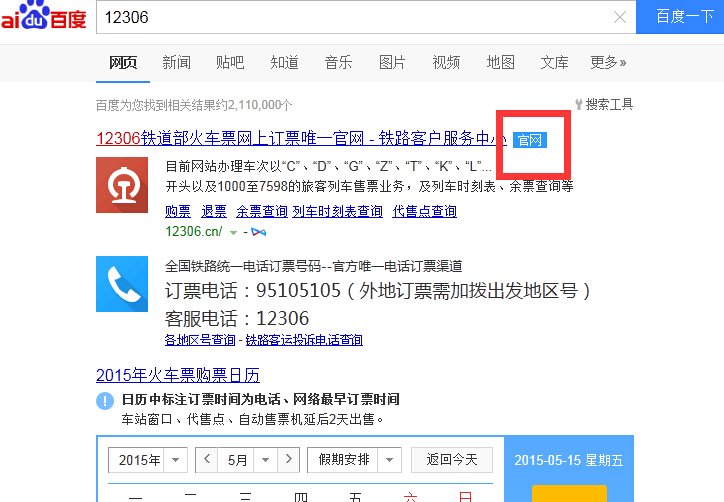Switch to the 新闻 tab
Screen dimensions: 724x502
click(176, 62)
